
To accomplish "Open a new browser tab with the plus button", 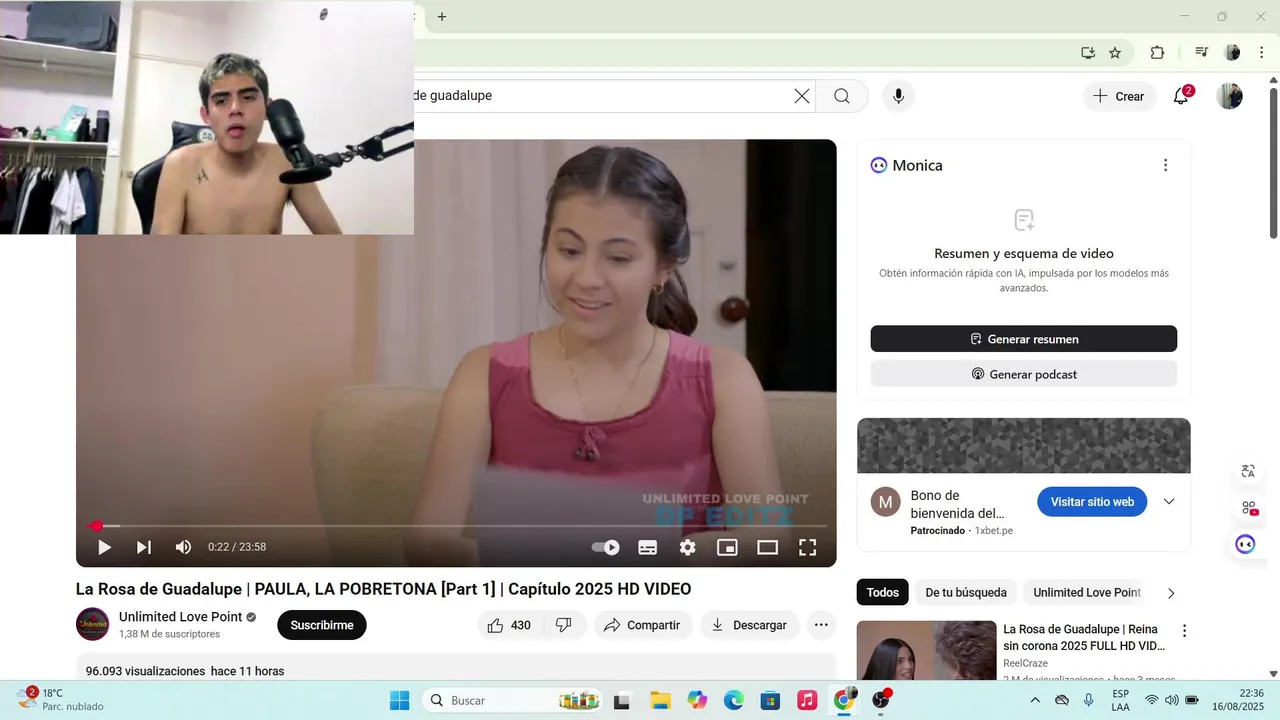I will tap(442, 16).
